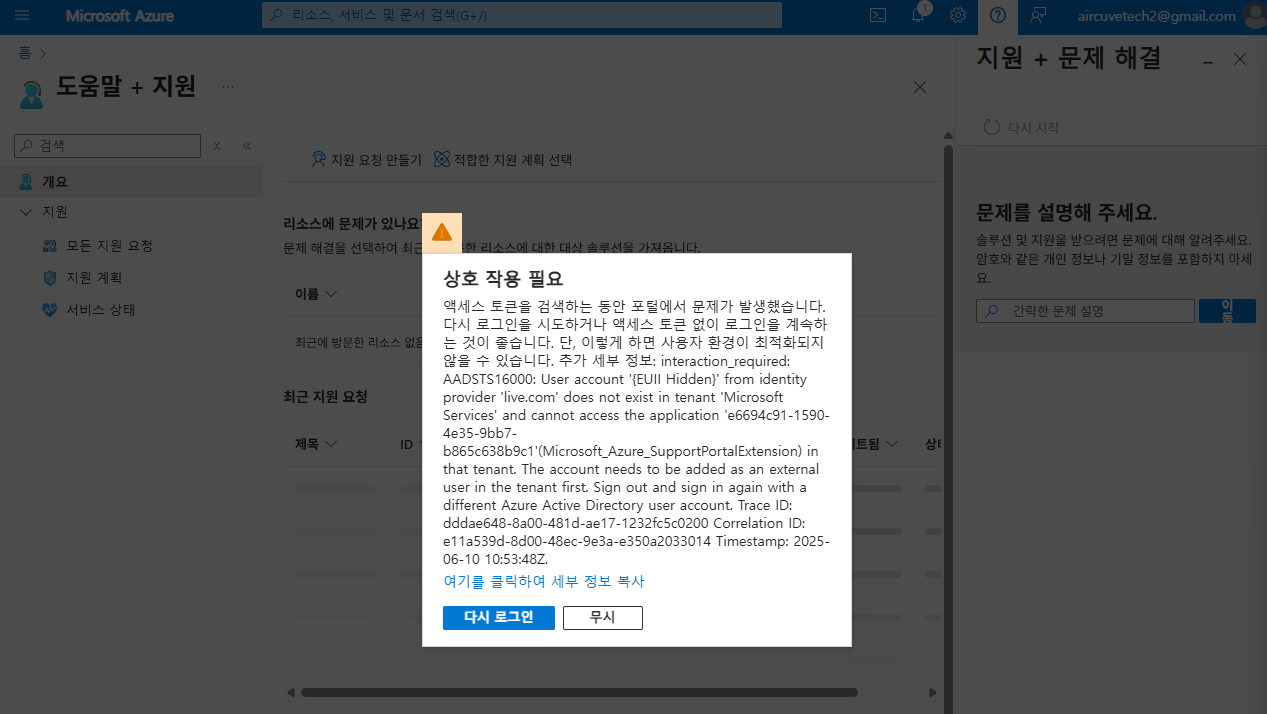Click 다시 시작 in the support panel
Image resolution: width=1267 pixels, height=714 pixels.
[x=1022, y=128]
